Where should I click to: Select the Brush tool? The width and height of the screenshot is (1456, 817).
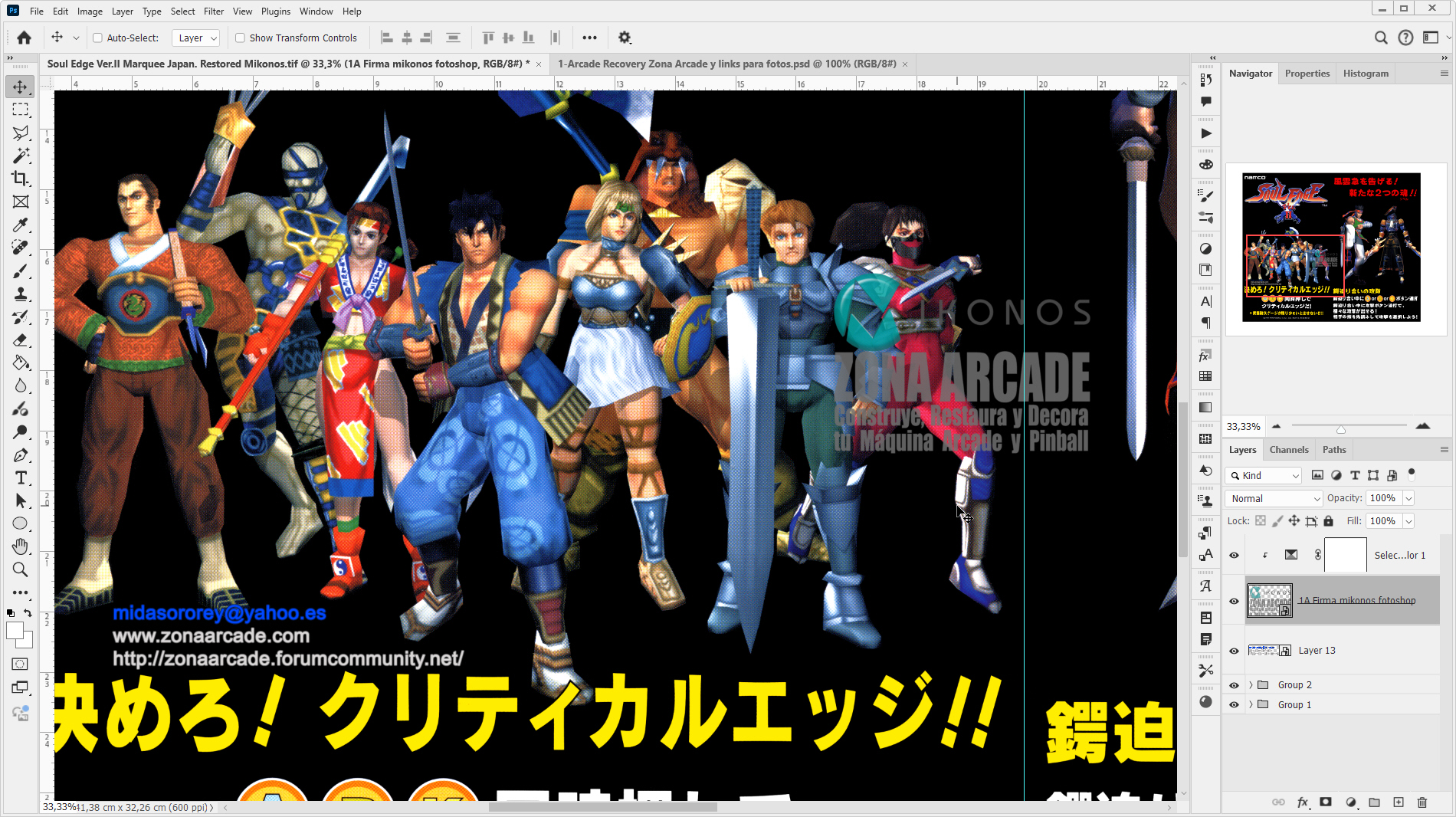[21, 271]
